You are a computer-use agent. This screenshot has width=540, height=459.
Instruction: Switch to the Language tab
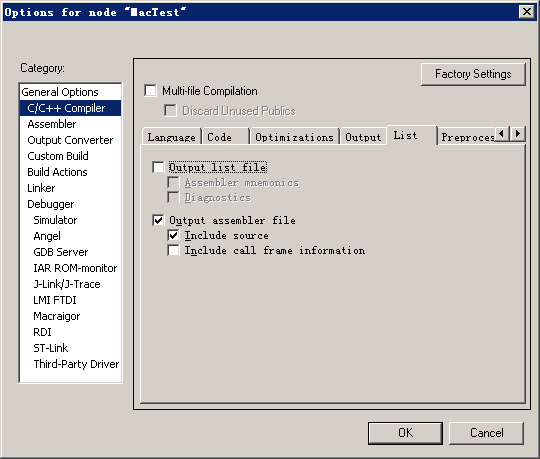click(172, 137)
